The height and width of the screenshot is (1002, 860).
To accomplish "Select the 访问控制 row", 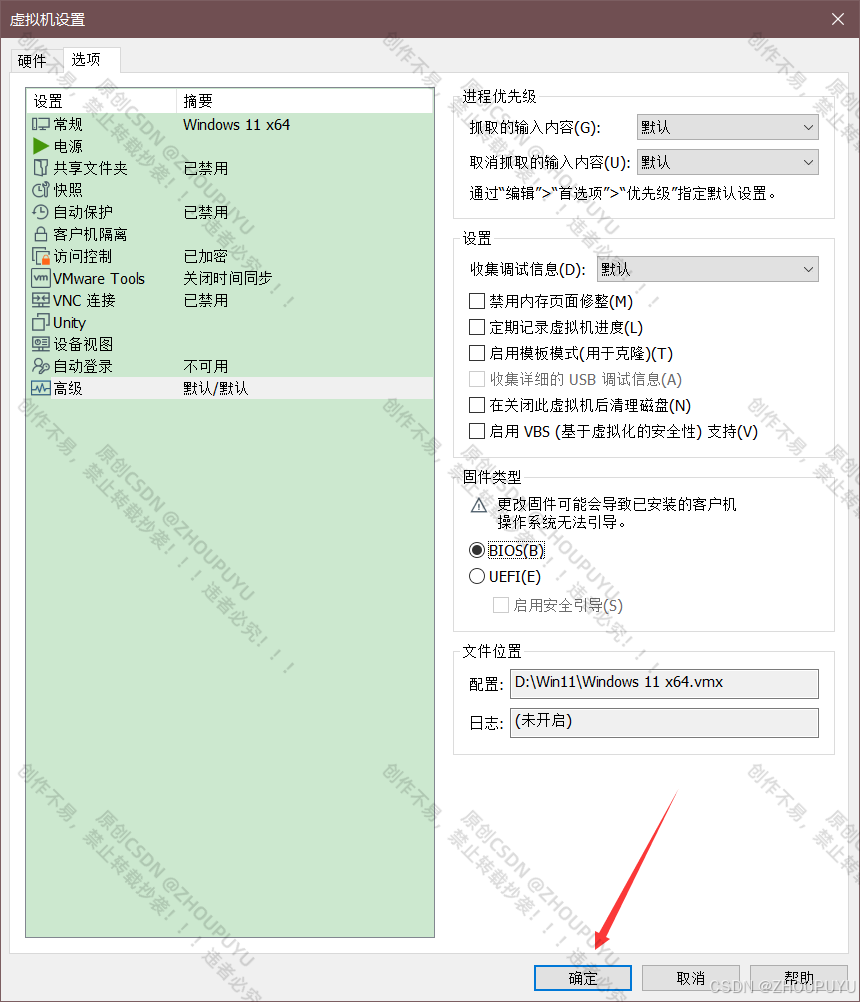I will point(230,256).
